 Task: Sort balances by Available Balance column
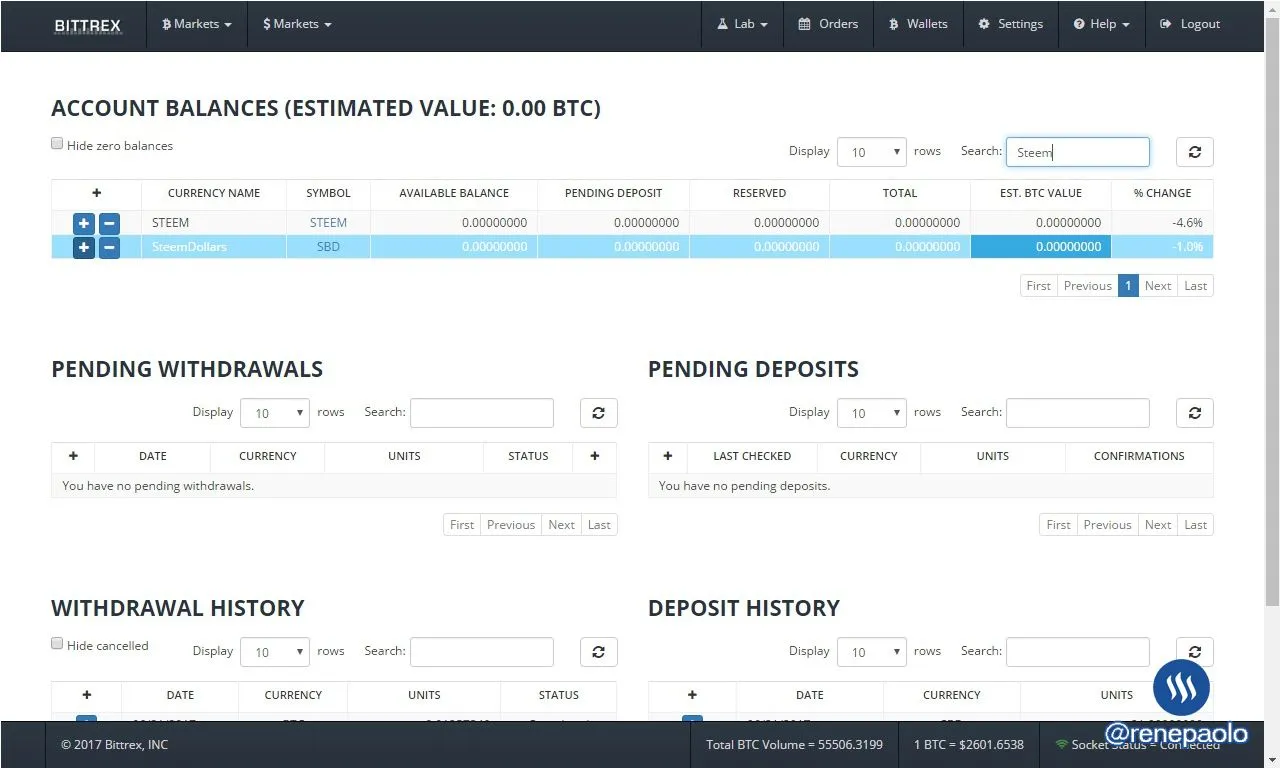coord(454,193)
